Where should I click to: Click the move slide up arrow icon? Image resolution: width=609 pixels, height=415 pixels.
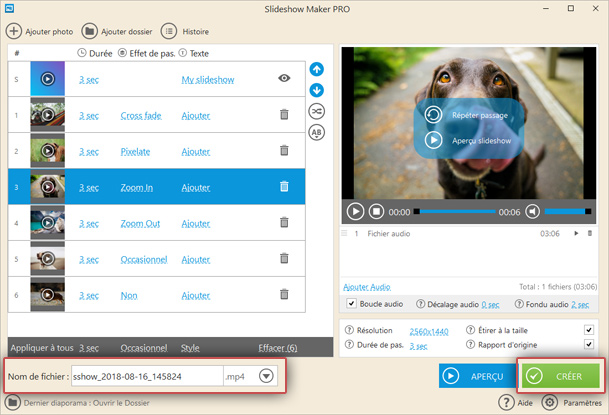pos(317,69)
